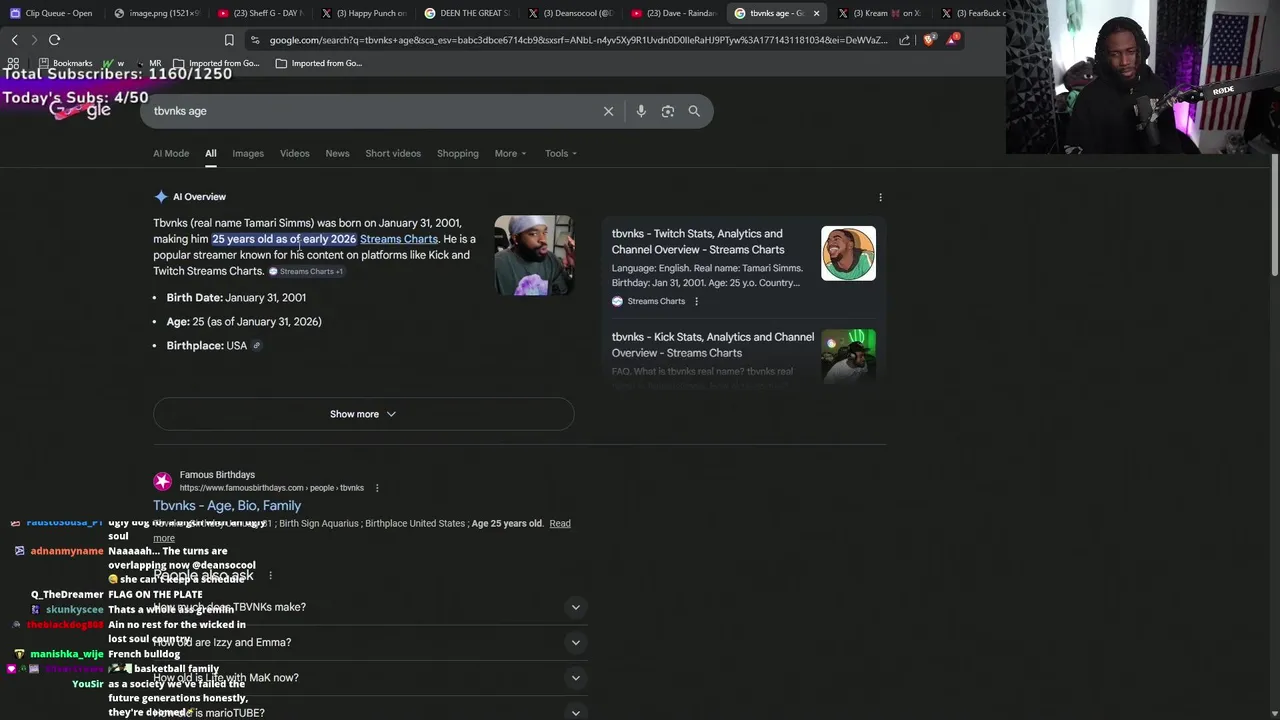Click Twitch stats card avatar thumbnail
This screenshot has width=1280, height=720.
(x=848, y=253)
